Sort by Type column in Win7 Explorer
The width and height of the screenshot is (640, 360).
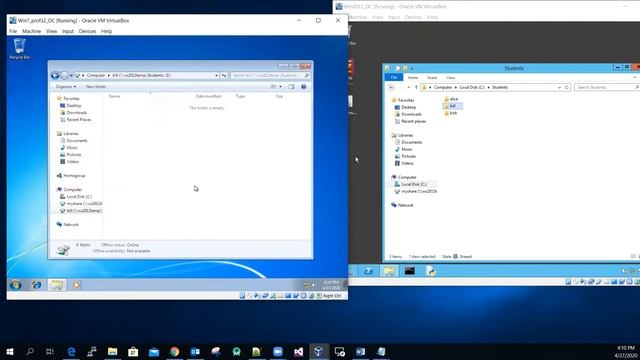coord(240,96)
